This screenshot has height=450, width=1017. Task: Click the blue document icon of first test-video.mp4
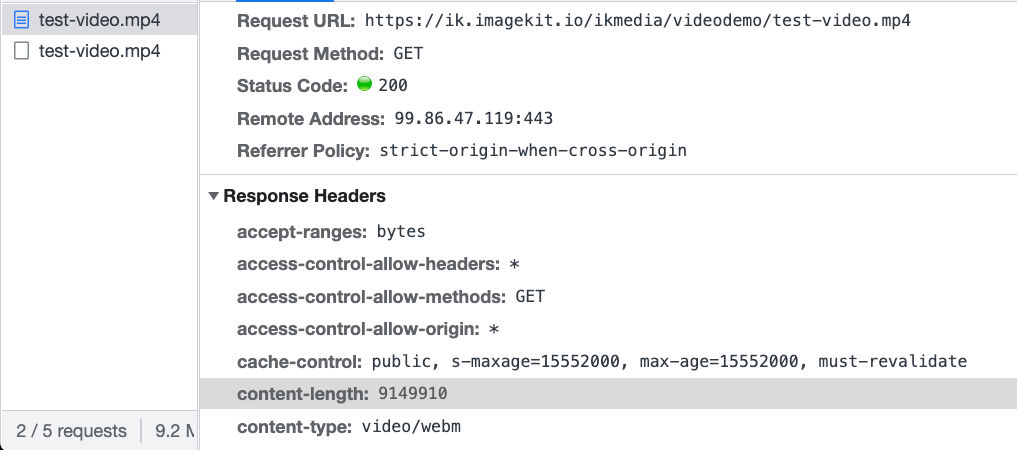coord(21,19)
